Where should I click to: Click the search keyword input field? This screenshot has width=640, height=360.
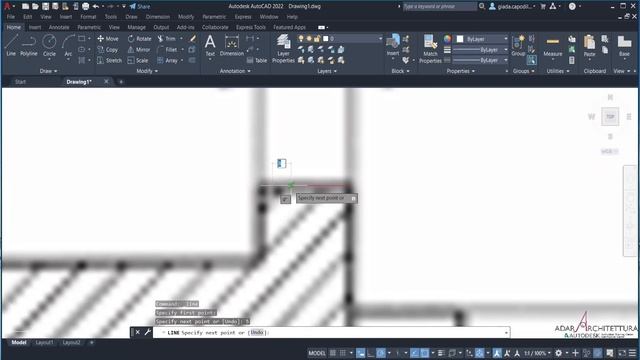[440, 6]
